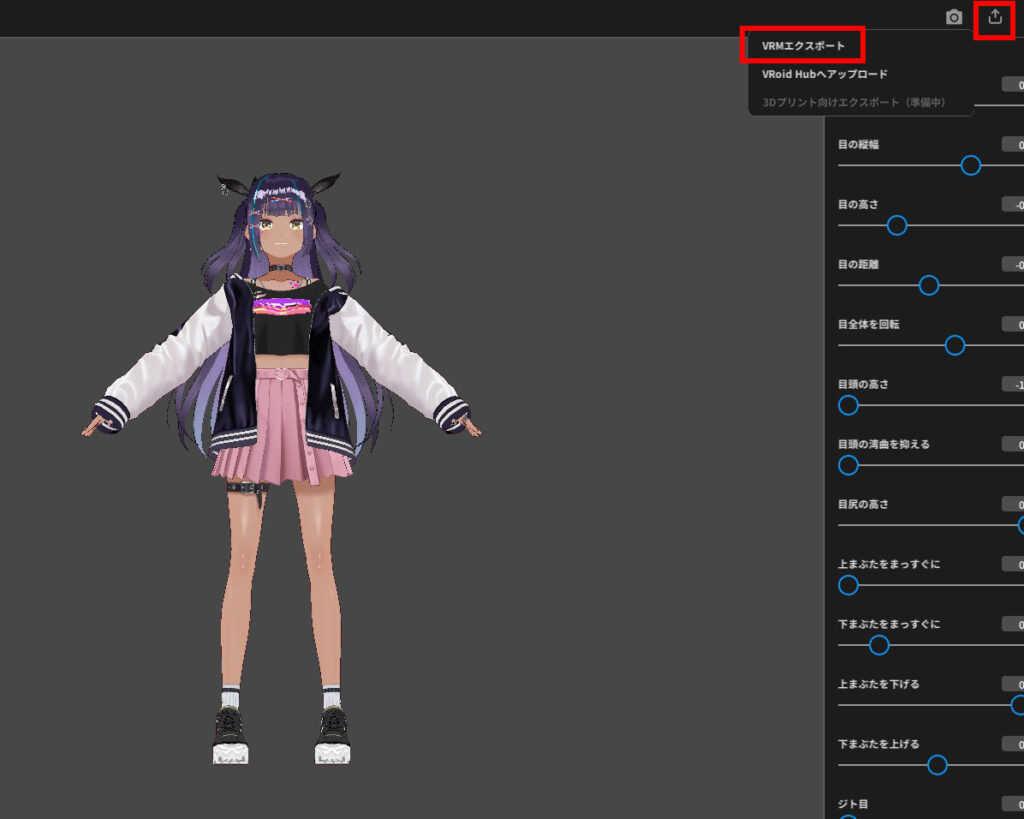Image resolution: width=1024 pixels, height=819 pixels.
Task: Adjust the 目の縦幅 slider
Action: point(969,165)
